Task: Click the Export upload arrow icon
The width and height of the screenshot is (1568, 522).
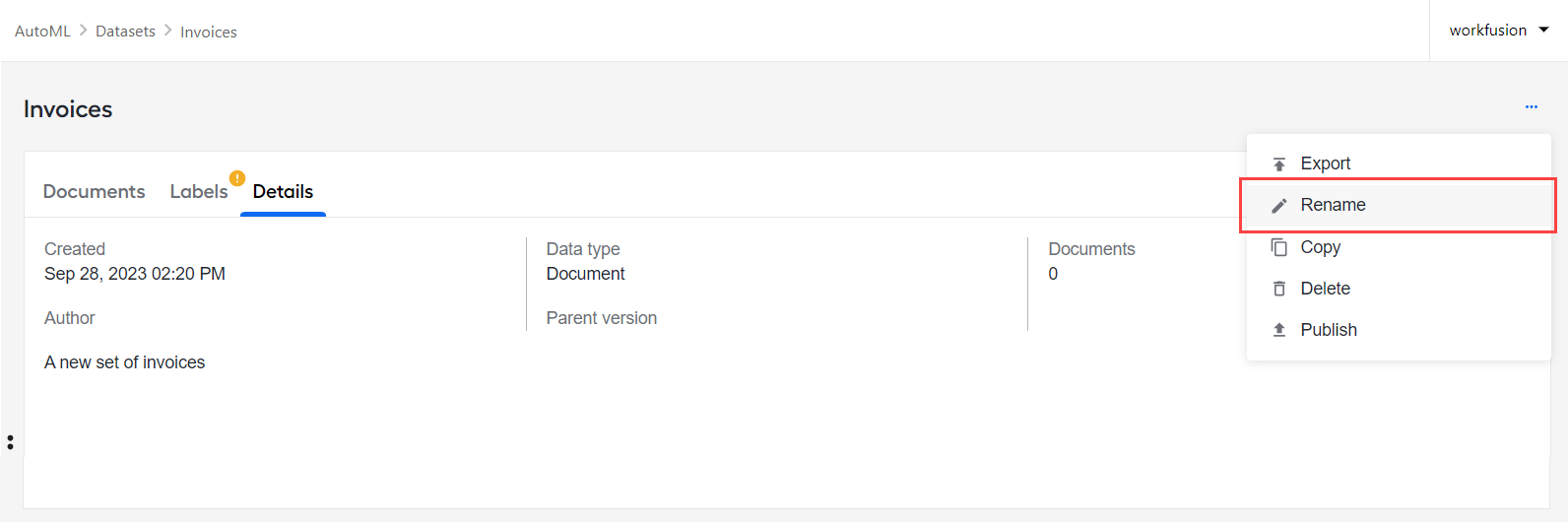Action: click(1279, 163)
